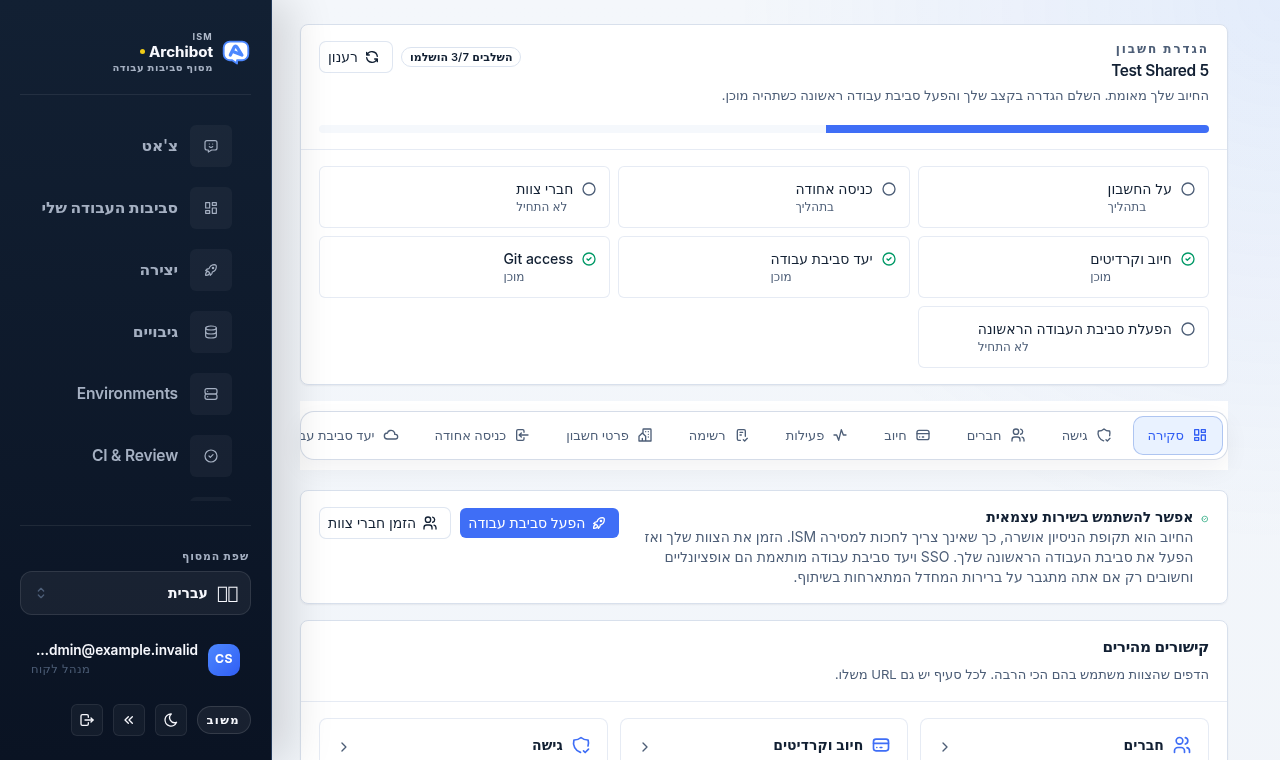Click the Refresh (רענון) button
Image resolution: width=1280 pixels, height=760 pixels.
pos(356,57)
